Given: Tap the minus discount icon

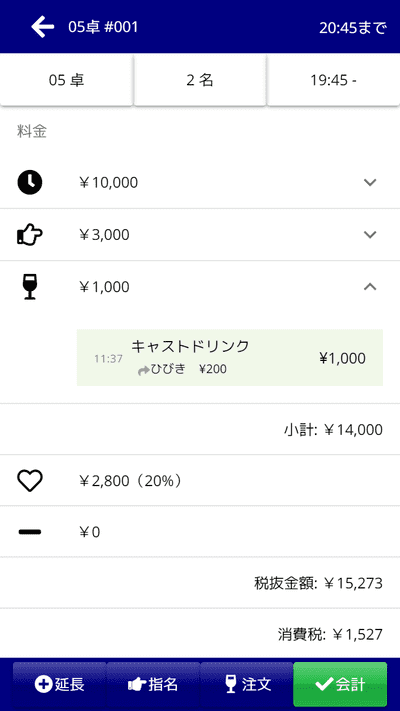Looking at the screenshot, I should tap(30, 532).
